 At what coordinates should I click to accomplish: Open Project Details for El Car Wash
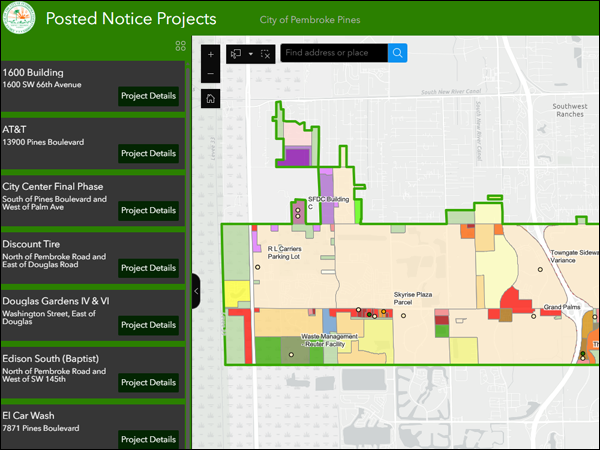pyautogui.click(x=148, y=439)
